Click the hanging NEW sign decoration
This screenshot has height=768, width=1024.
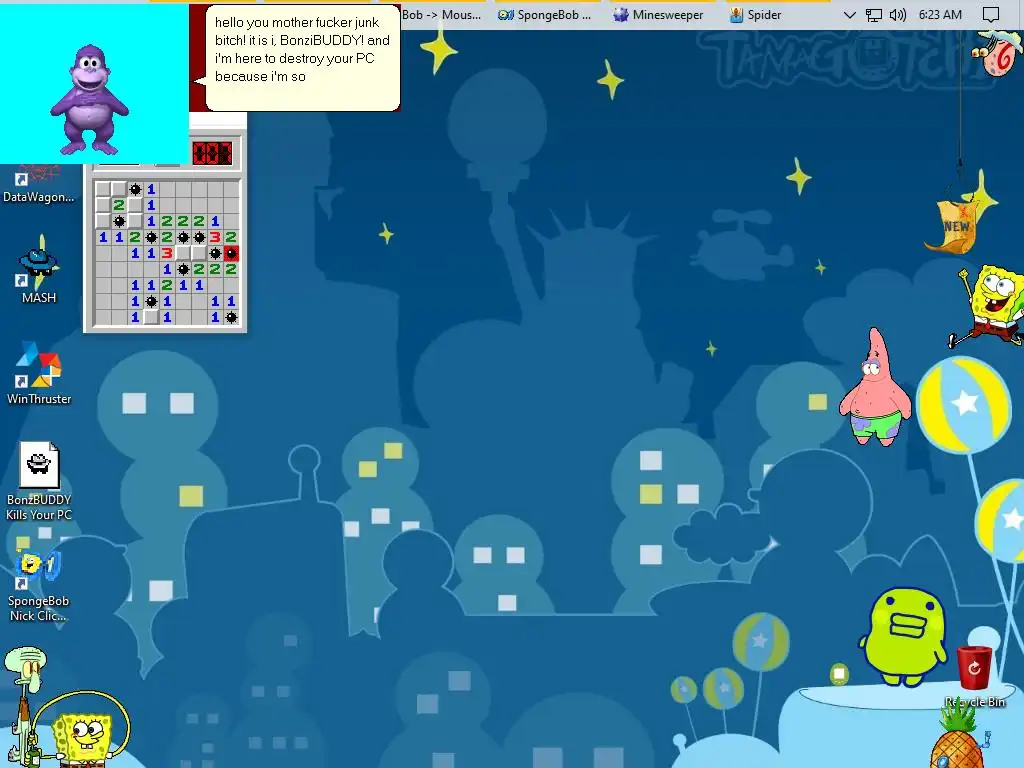tap(953, 226)
